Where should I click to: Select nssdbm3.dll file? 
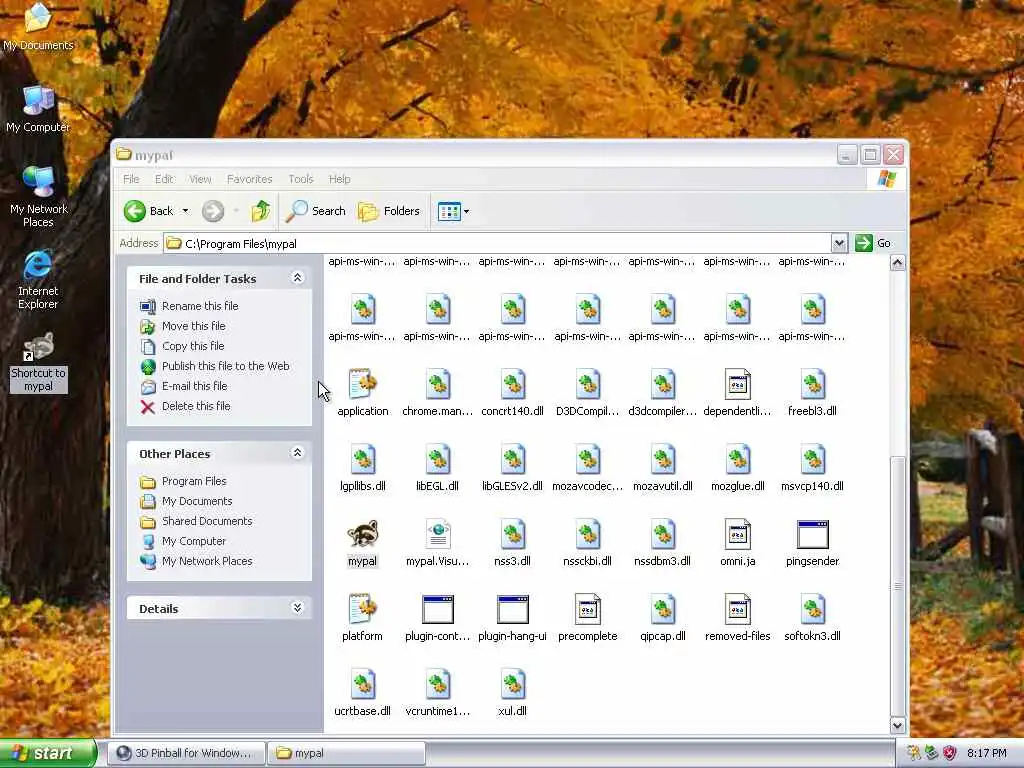[663, 534]
